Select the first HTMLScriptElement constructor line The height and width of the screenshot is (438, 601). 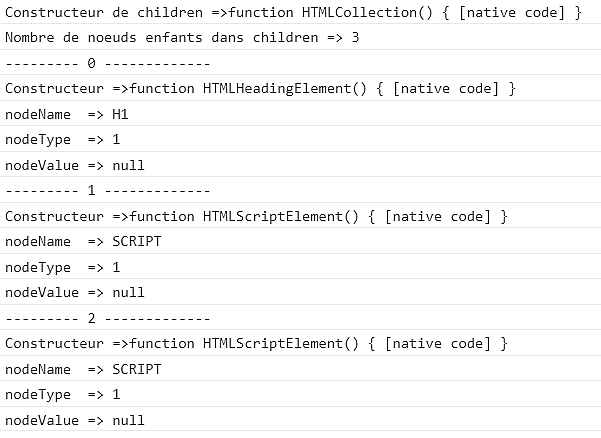point(300,216)
